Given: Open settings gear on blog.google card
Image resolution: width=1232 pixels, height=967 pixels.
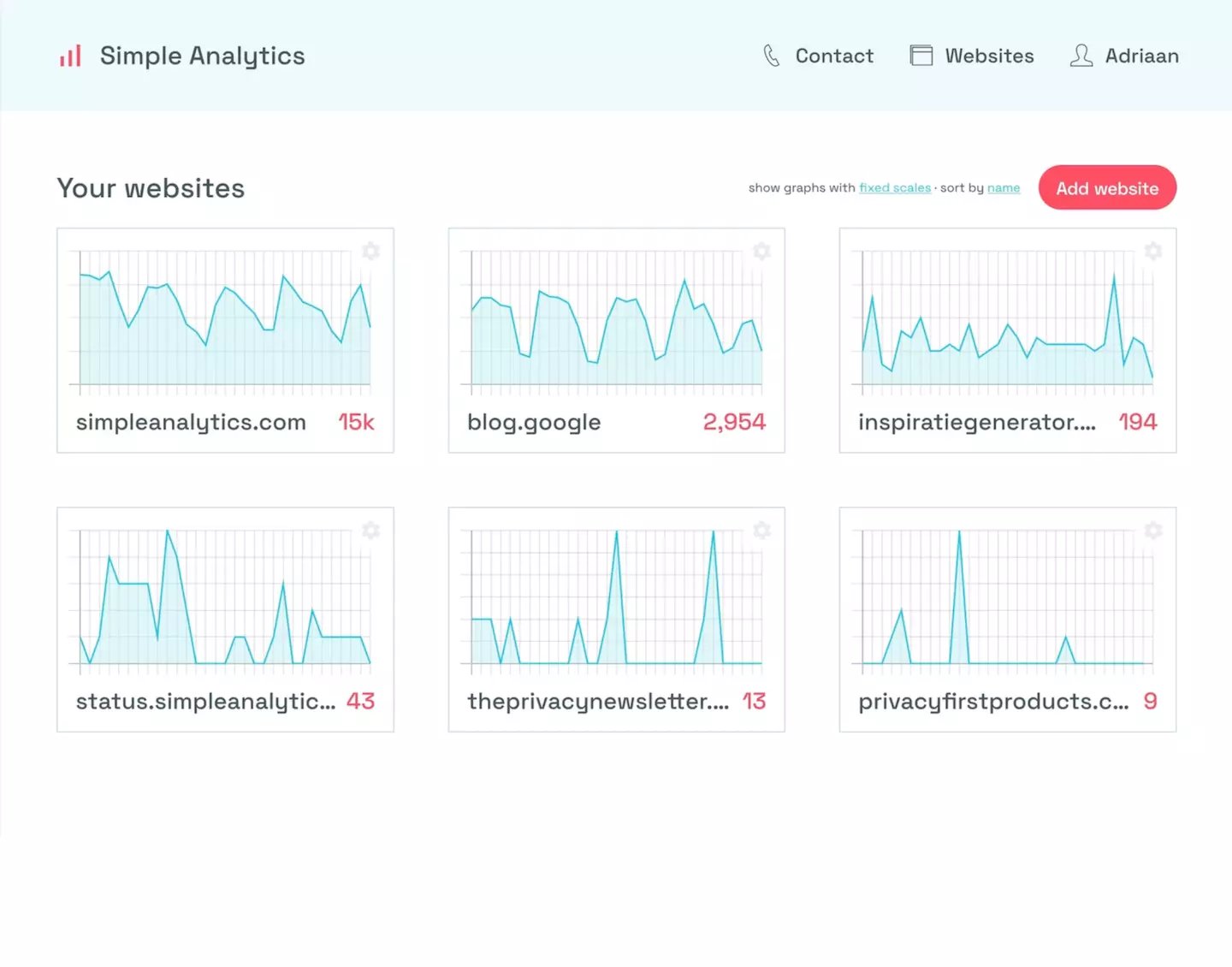Looking at the screenshot, I should pos(761,251).
